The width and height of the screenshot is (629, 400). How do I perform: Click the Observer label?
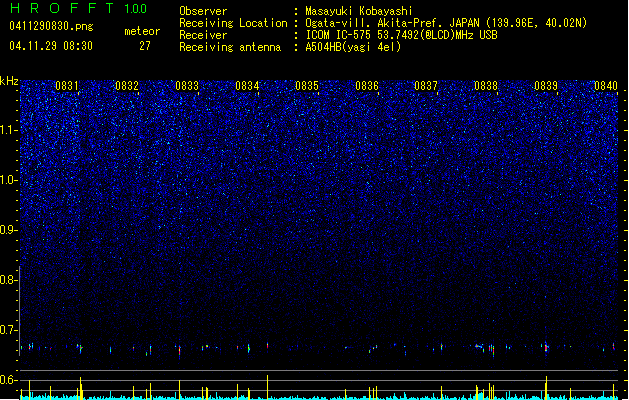pos(203,11)
